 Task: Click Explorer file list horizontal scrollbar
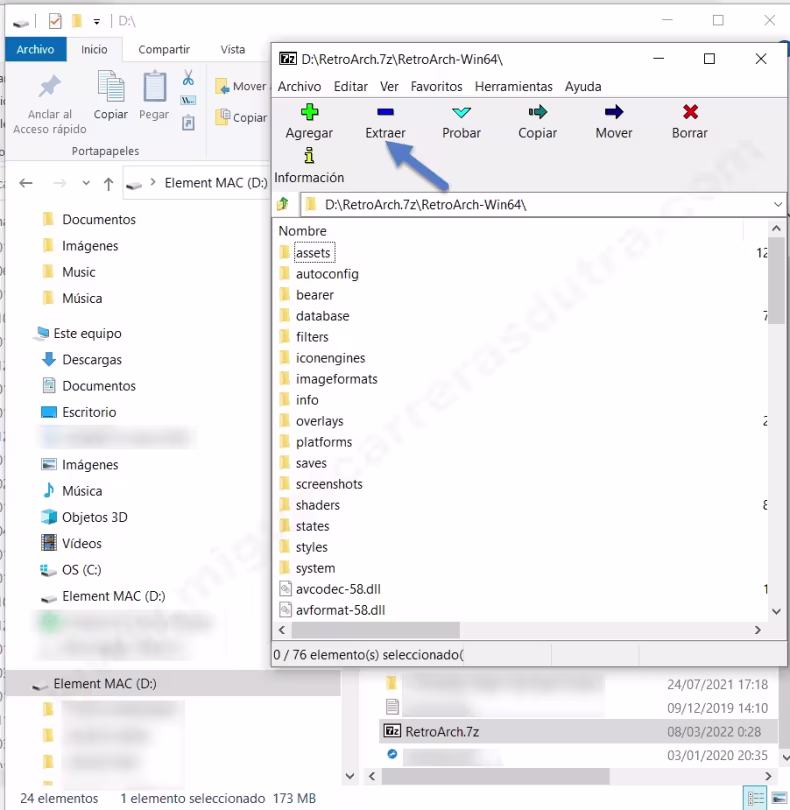[x=495, y=775]
